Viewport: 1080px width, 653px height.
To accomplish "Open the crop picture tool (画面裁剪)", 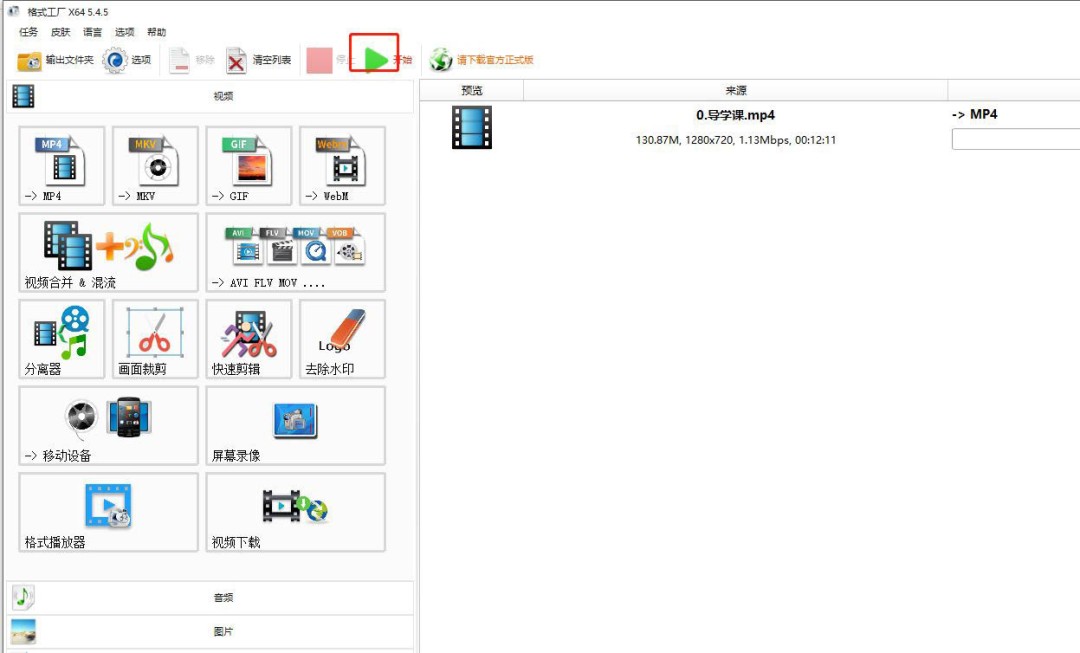I will click(155, 339).
